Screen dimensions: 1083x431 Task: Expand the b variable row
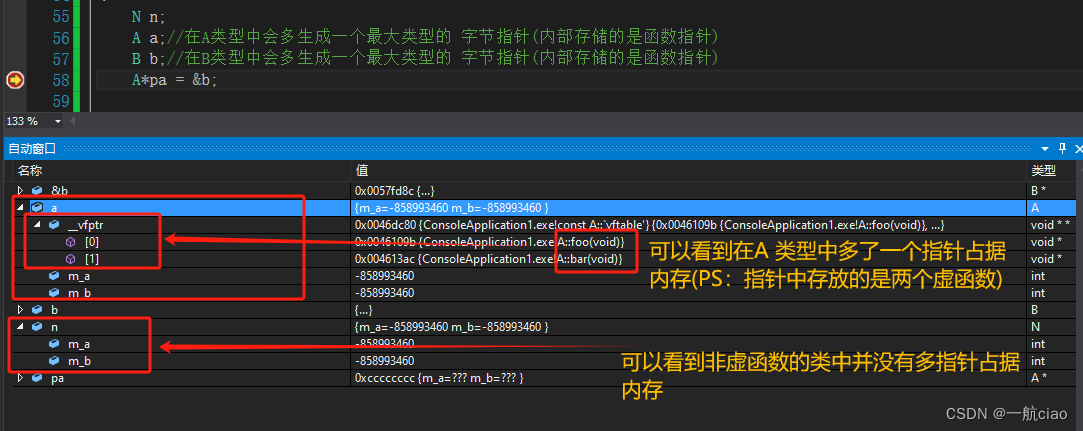[21, 309]
